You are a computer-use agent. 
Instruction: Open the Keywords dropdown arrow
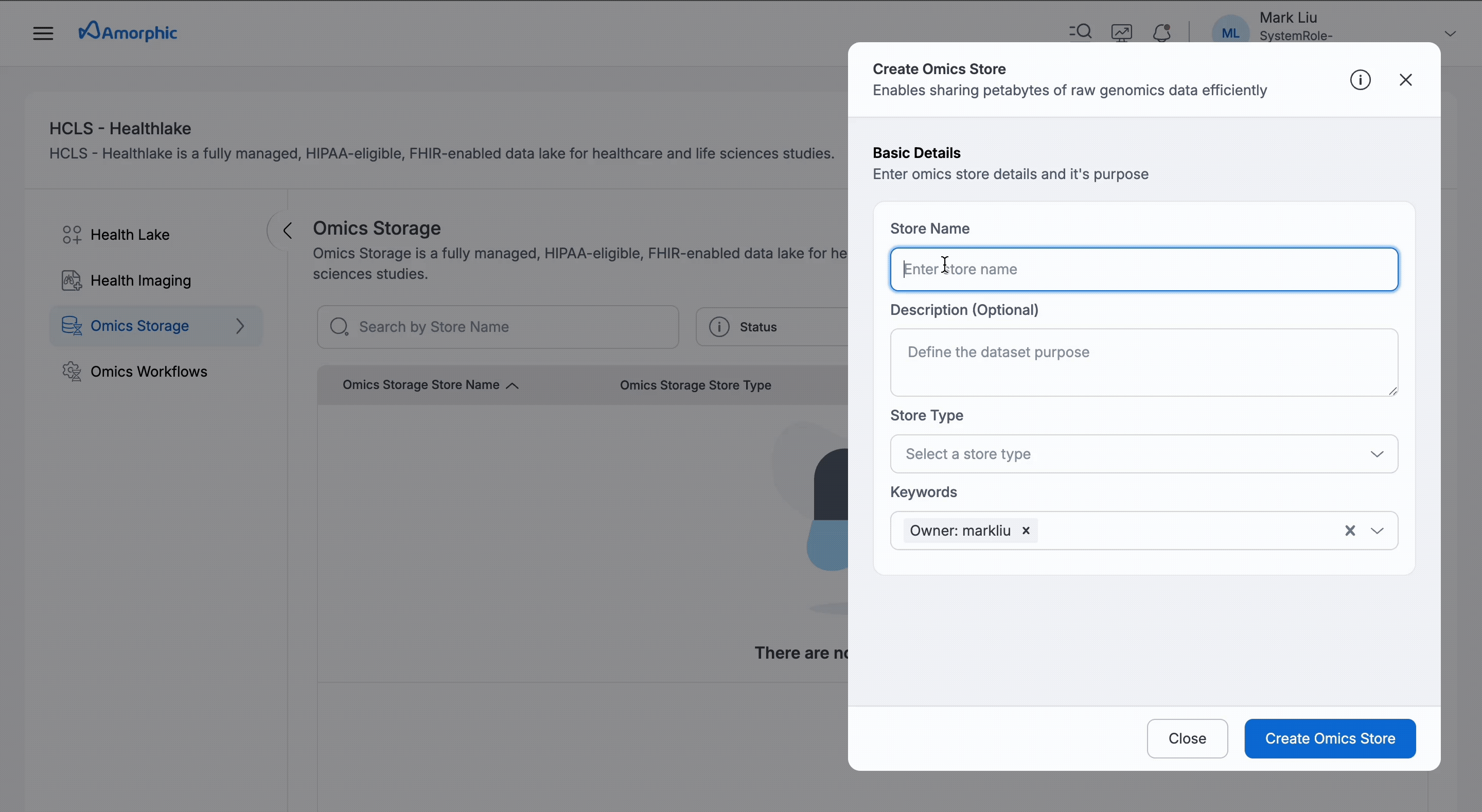[x=1378, y=531]
